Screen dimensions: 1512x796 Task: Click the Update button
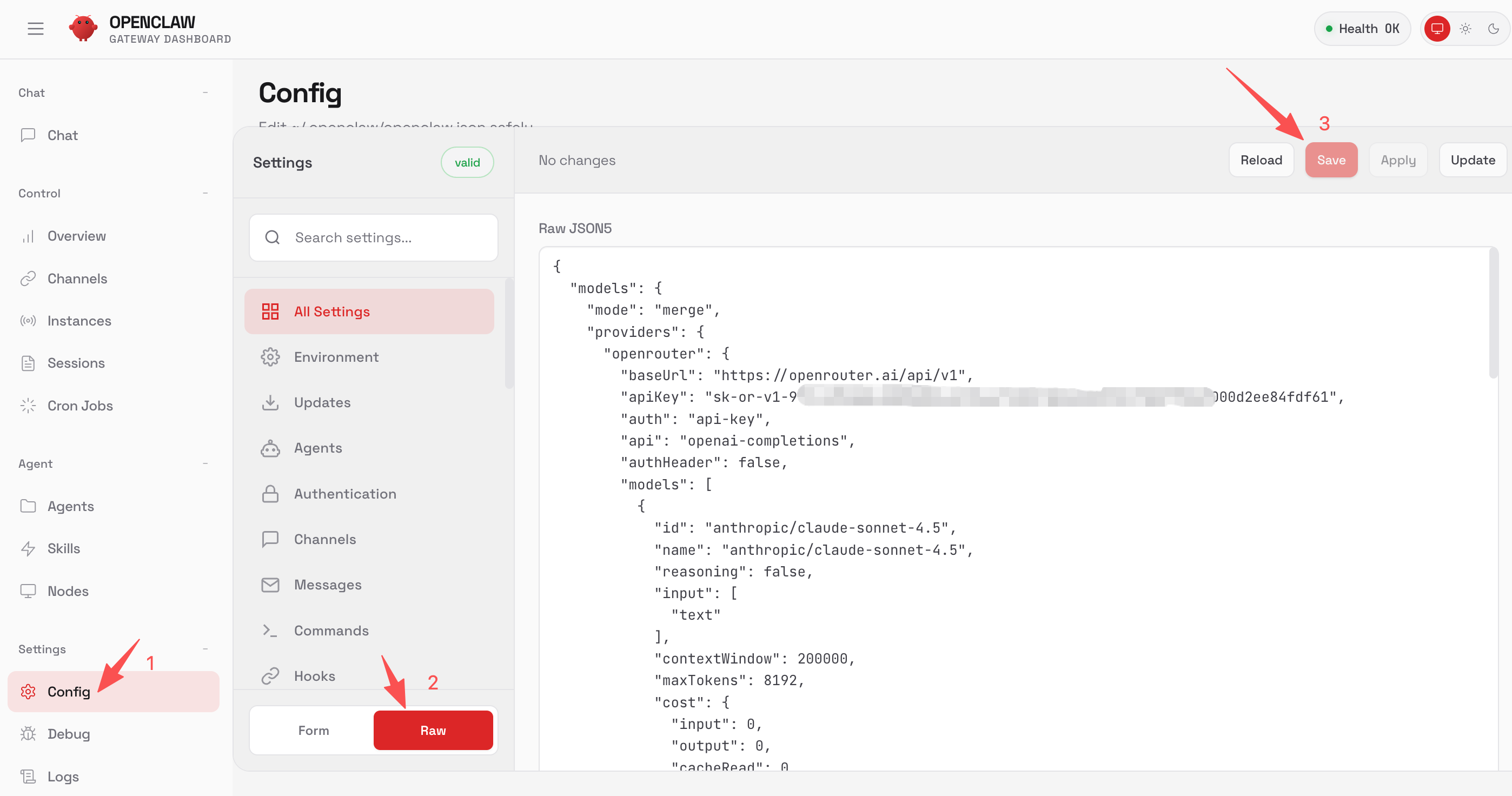click(1472, 160)
